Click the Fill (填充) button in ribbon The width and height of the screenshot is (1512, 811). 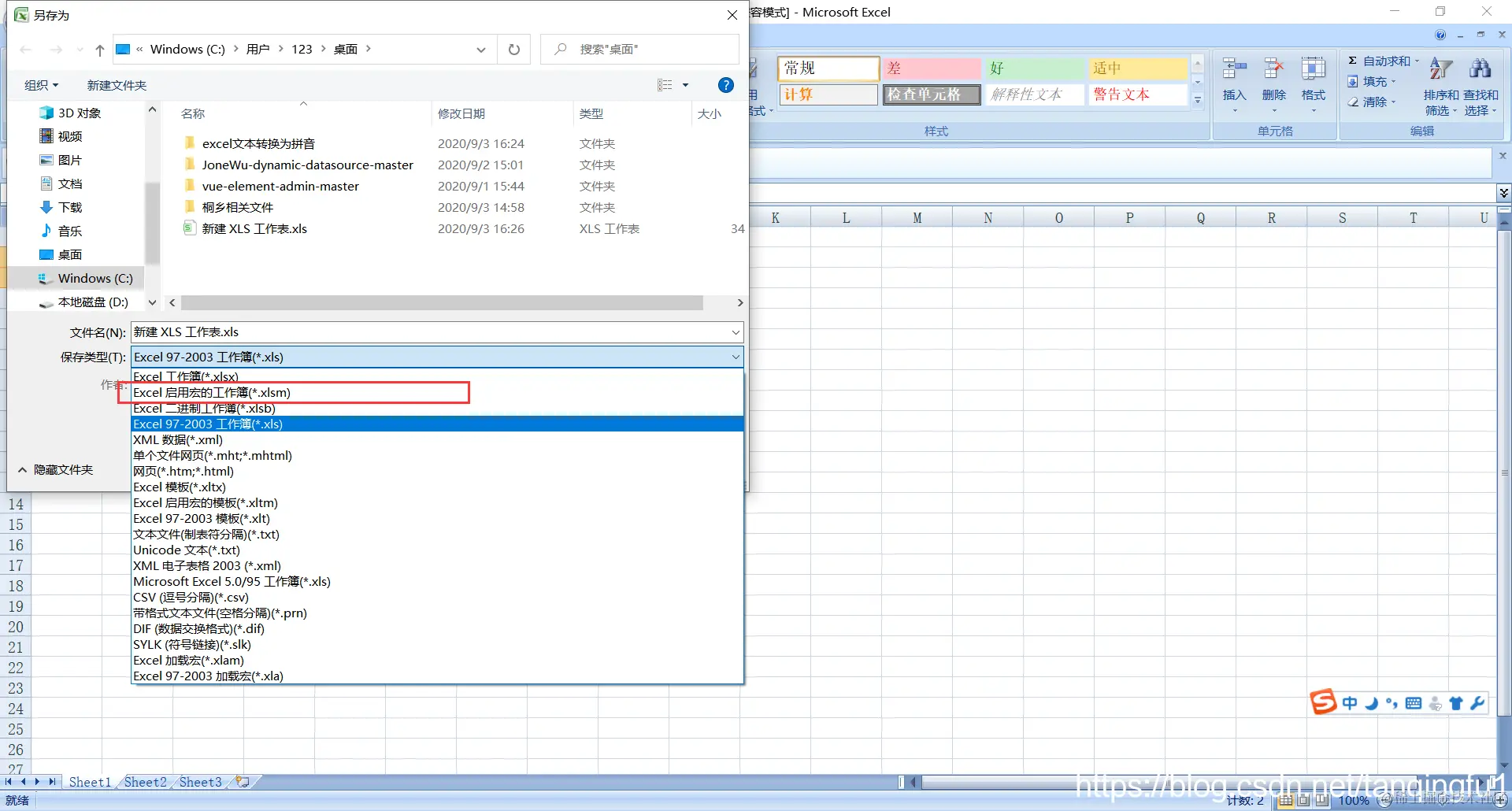[1371, 81]
